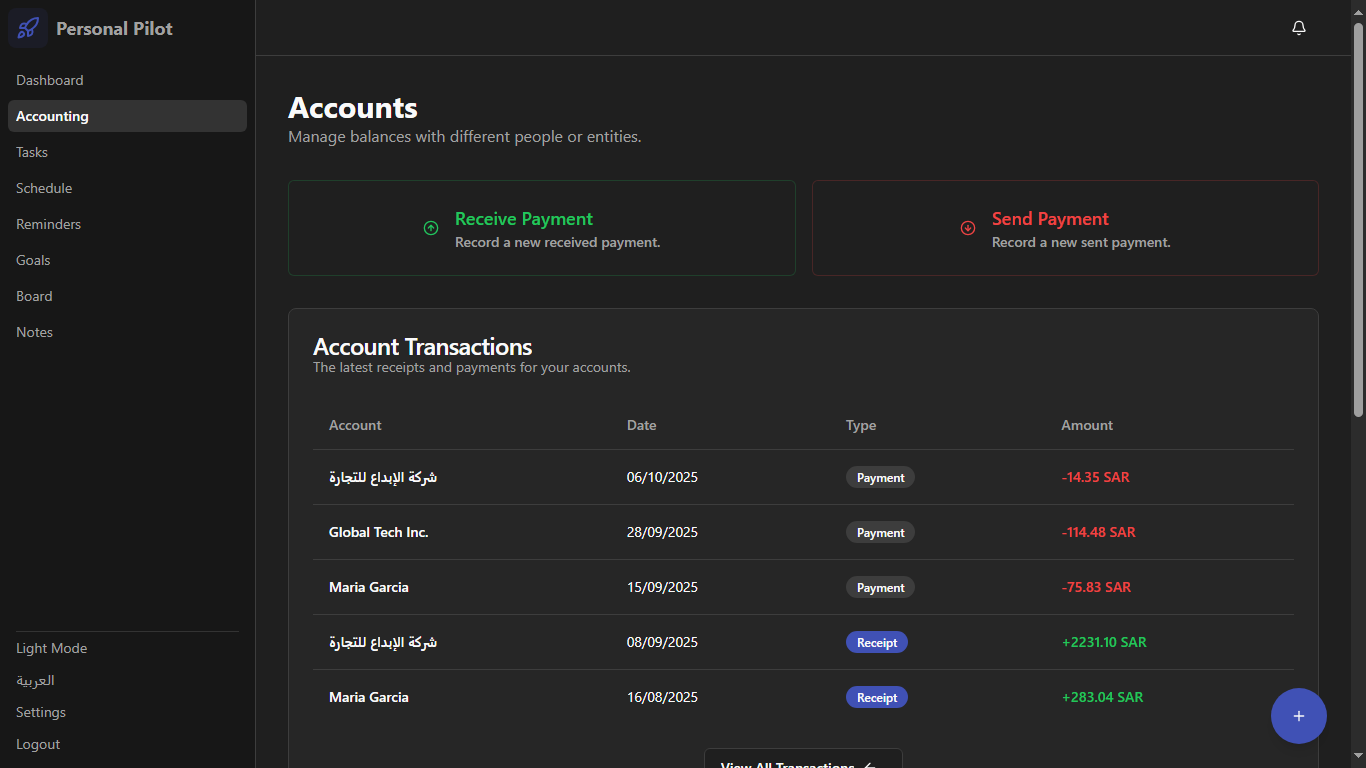
Task: Go to the Tasks page
Action: point(32,152)
